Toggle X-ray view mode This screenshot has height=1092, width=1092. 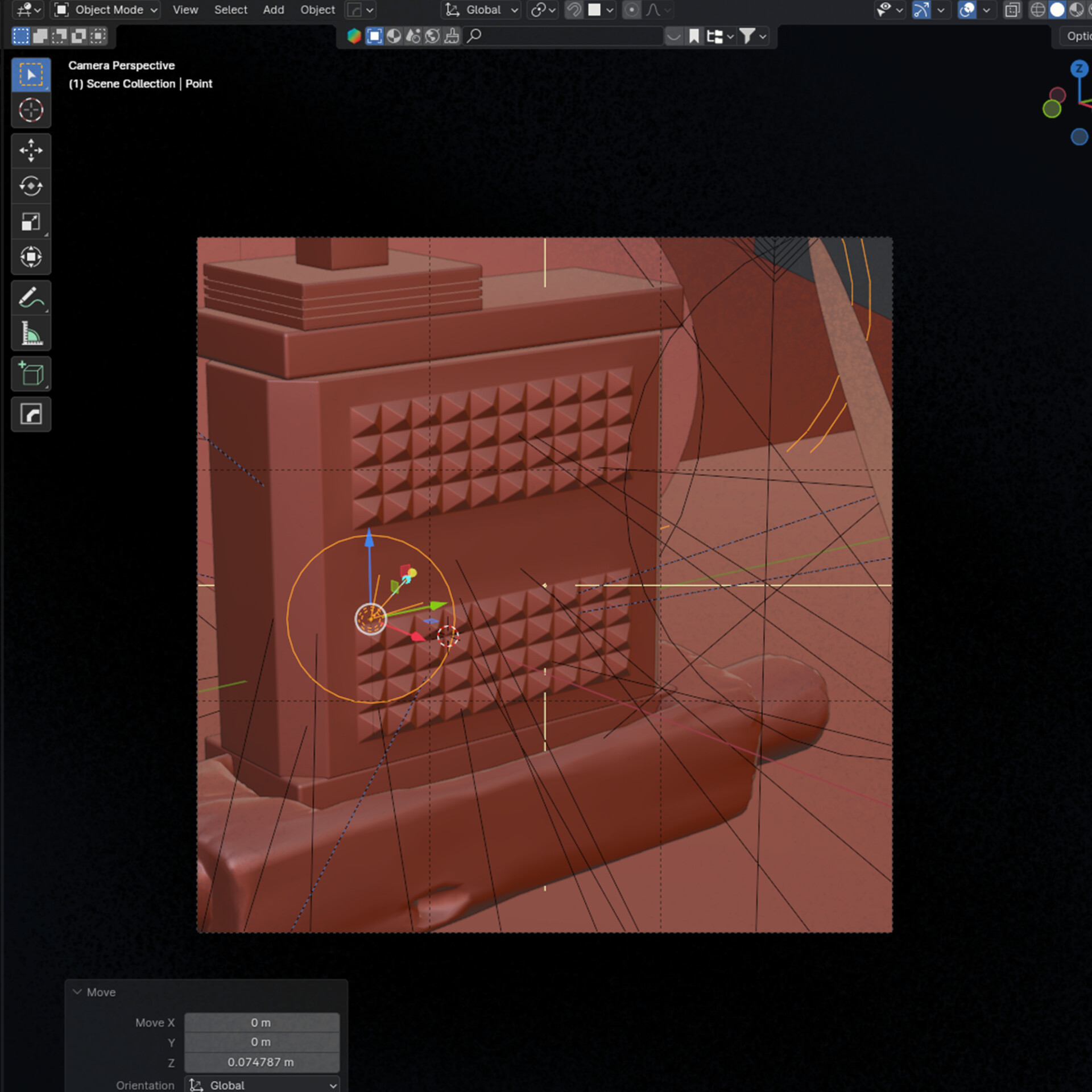click(x=1012, y=10)
